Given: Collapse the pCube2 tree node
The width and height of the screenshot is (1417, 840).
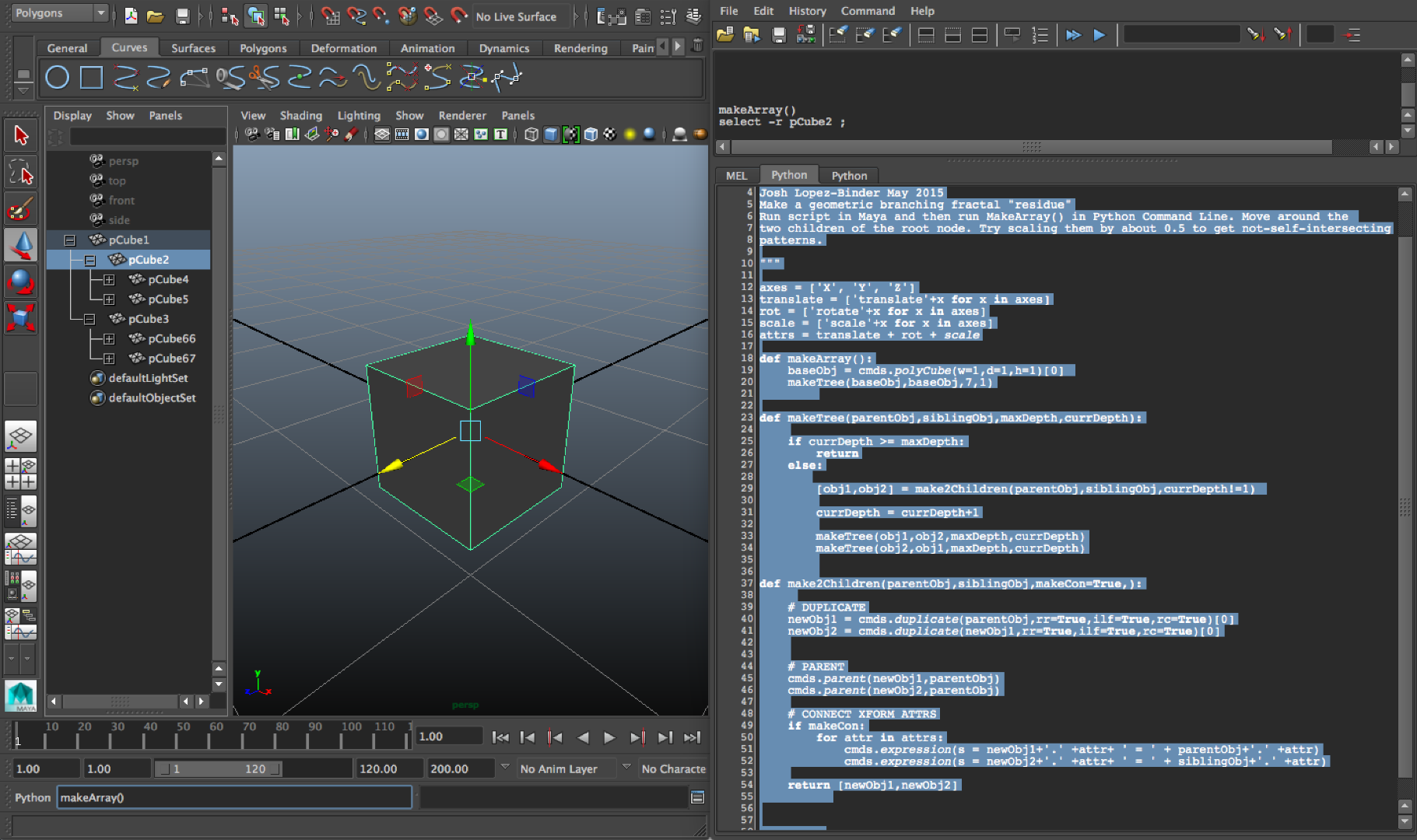Looking at the screenshot, I should 90,260.
